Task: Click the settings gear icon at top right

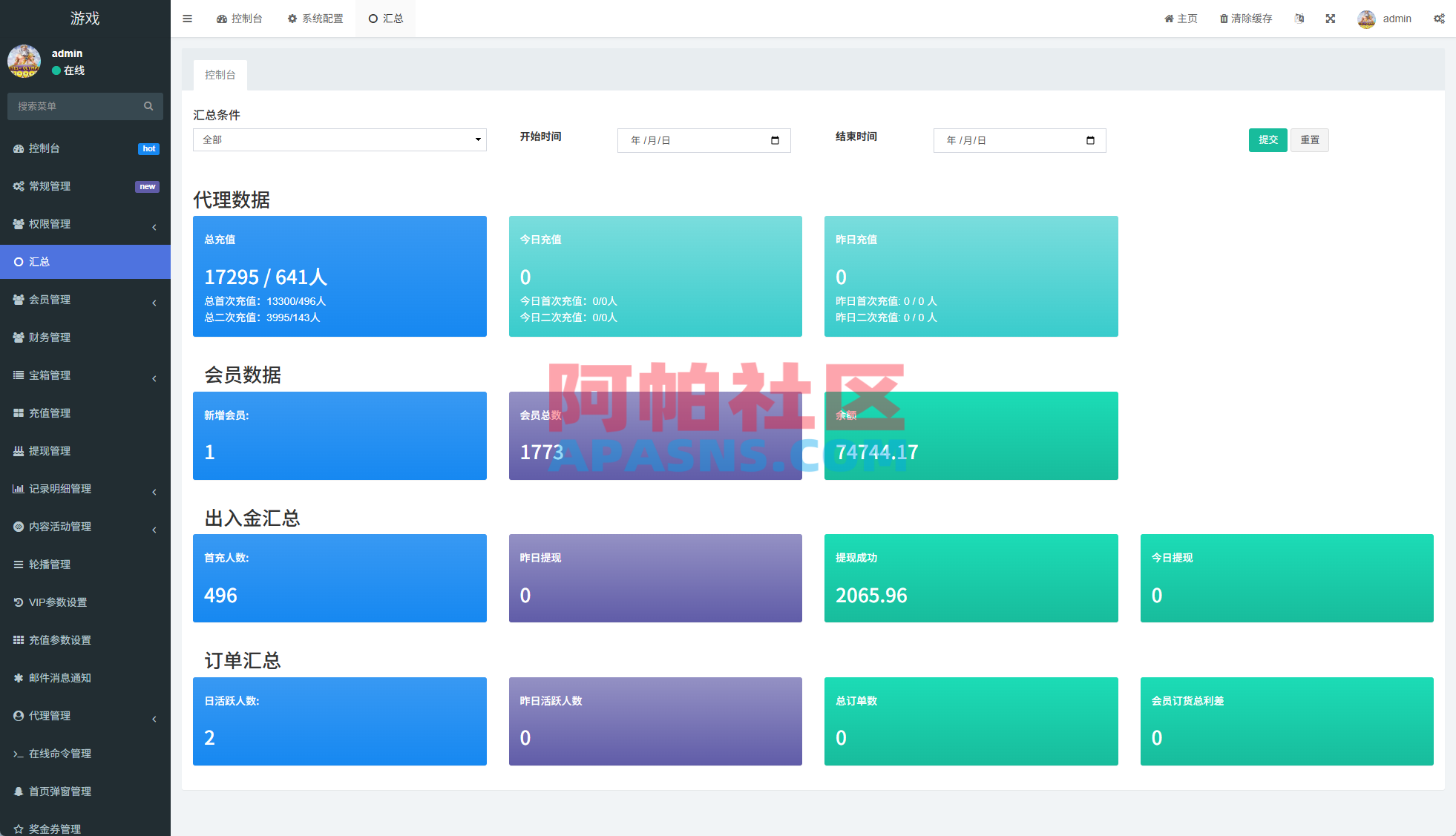Action: [x=1440, y=18]
